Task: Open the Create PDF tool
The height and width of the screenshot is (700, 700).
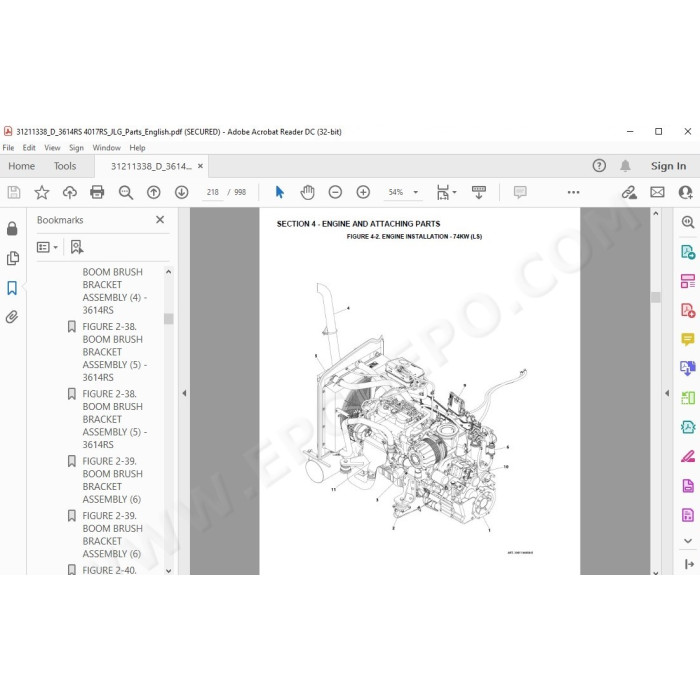Action: (x=688, y=310)
